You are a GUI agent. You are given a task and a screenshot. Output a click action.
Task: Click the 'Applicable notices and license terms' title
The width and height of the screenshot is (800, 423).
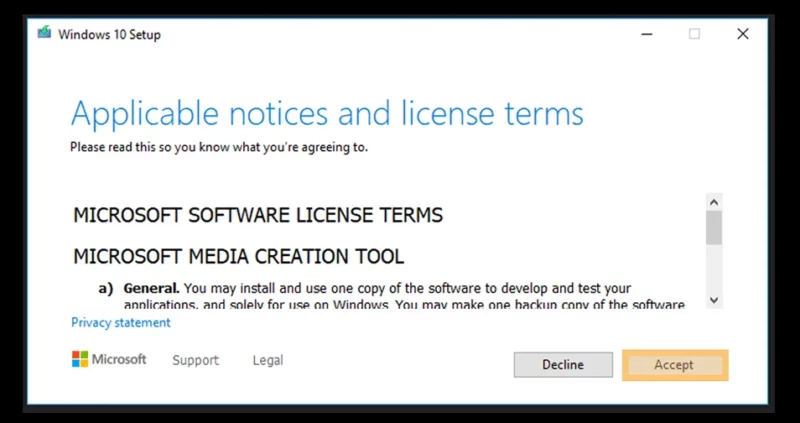click(327, 114)
